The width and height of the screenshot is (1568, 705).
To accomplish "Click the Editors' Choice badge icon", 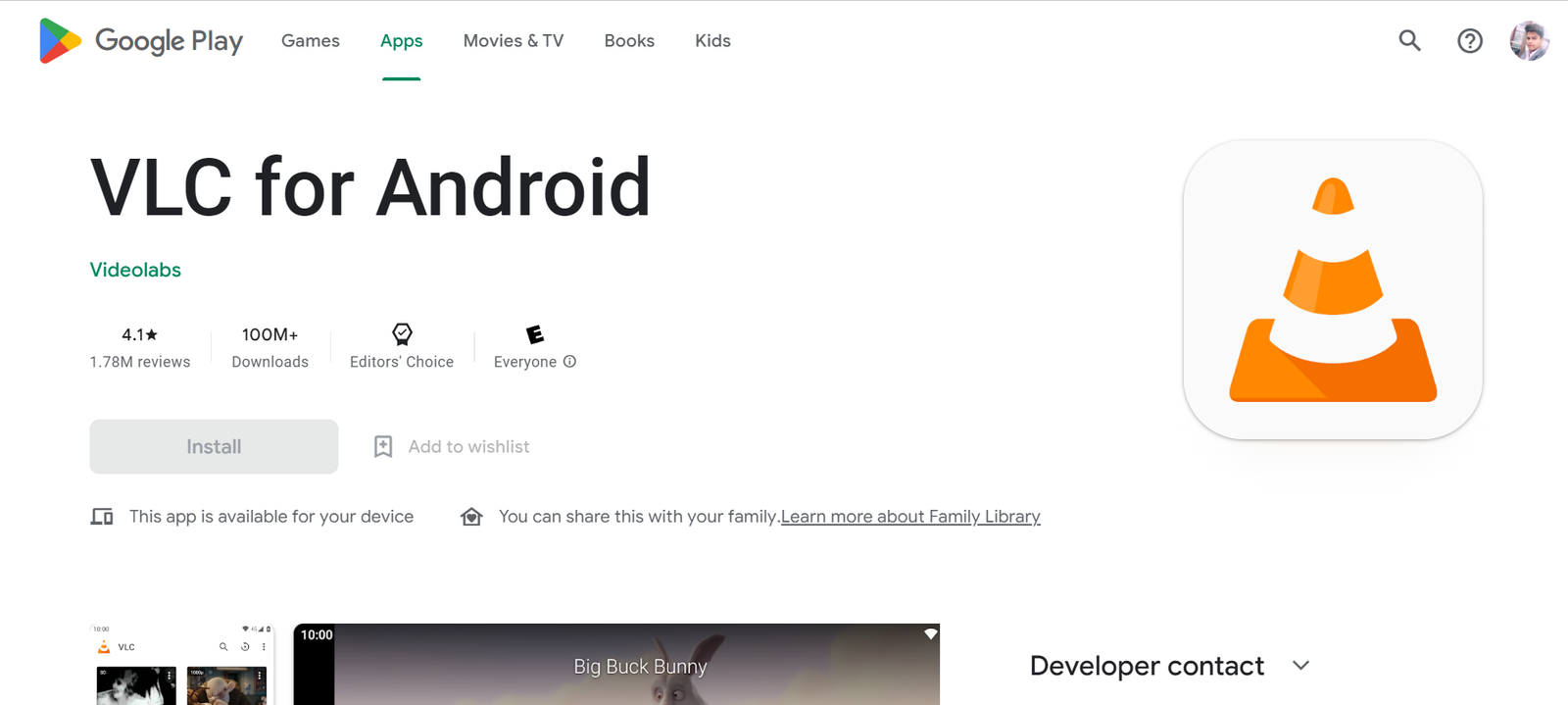I will [402, 334].
